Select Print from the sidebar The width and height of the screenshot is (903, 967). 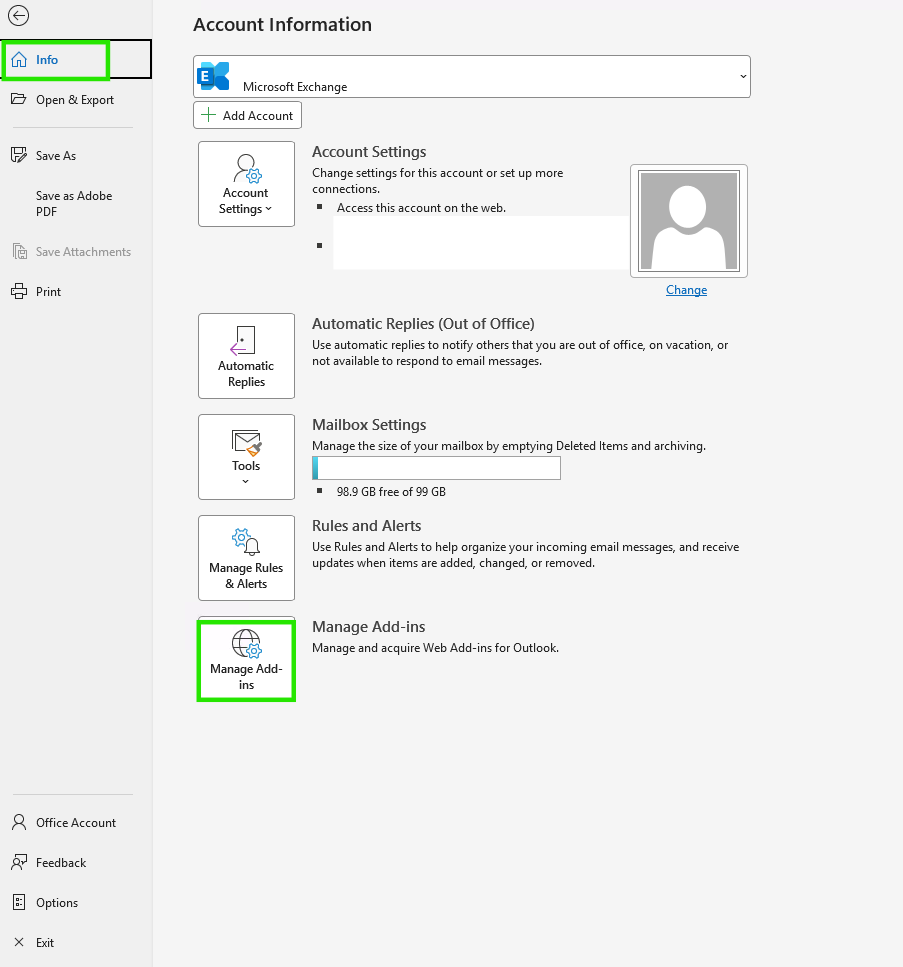pyautogui.click(x=48, y=292)
